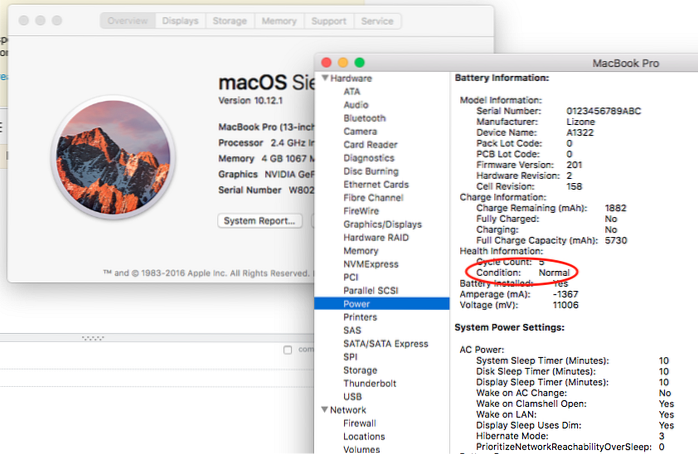Select Bluetooth in the Hardware list
The height and width of the screenshot is (454, 698).
click(x=363, y=118)
